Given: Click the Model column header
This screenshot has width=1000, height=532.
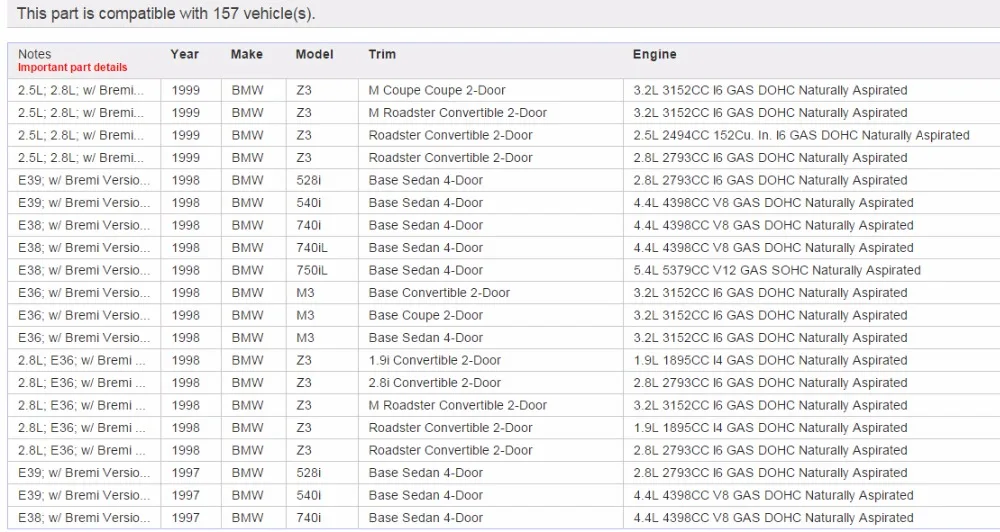Looking at the screenshot, I should click(x=314, y=54).
